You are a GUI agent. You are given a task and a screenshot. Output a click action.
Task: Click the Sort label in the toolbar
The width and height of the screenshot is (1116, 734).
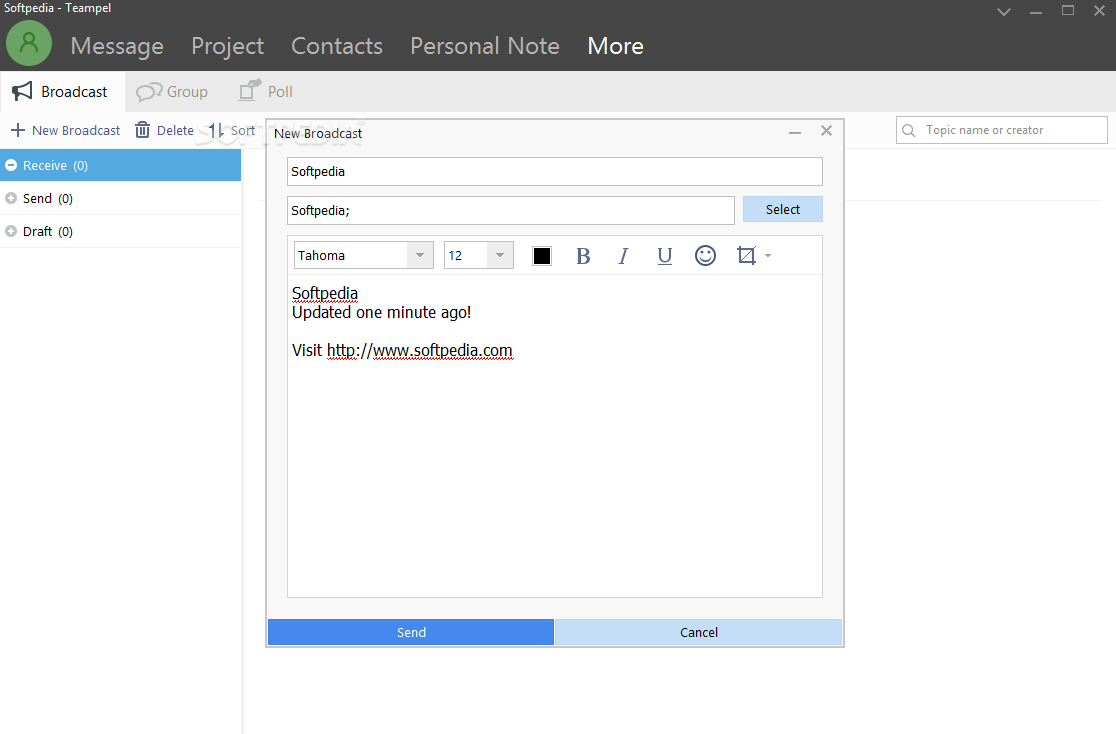click(243, 130)
